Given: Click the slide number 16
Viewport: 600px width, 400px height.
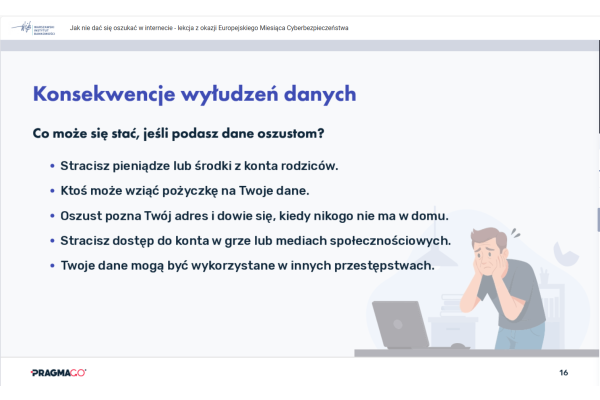Looking at the screenshot, I should pyautogui.click(x=564, y=372).
